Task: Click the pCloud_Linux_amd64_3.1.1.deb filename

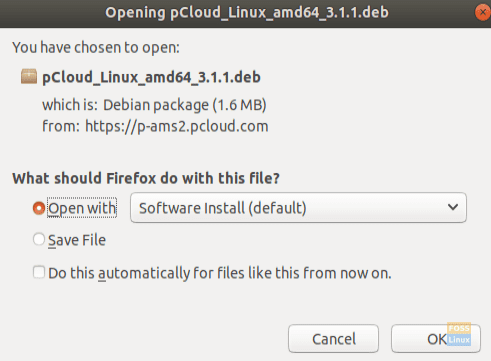Action: [151, 77]
